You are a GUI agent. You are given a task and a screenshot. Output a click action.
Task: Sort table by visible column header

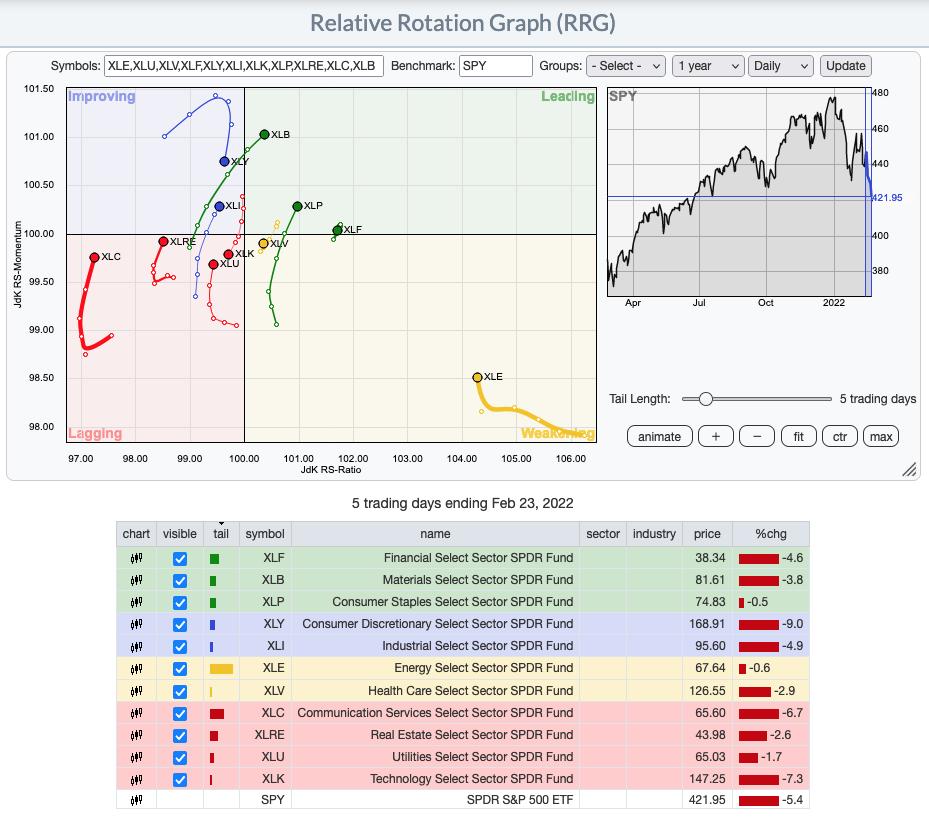pos(180,534)
